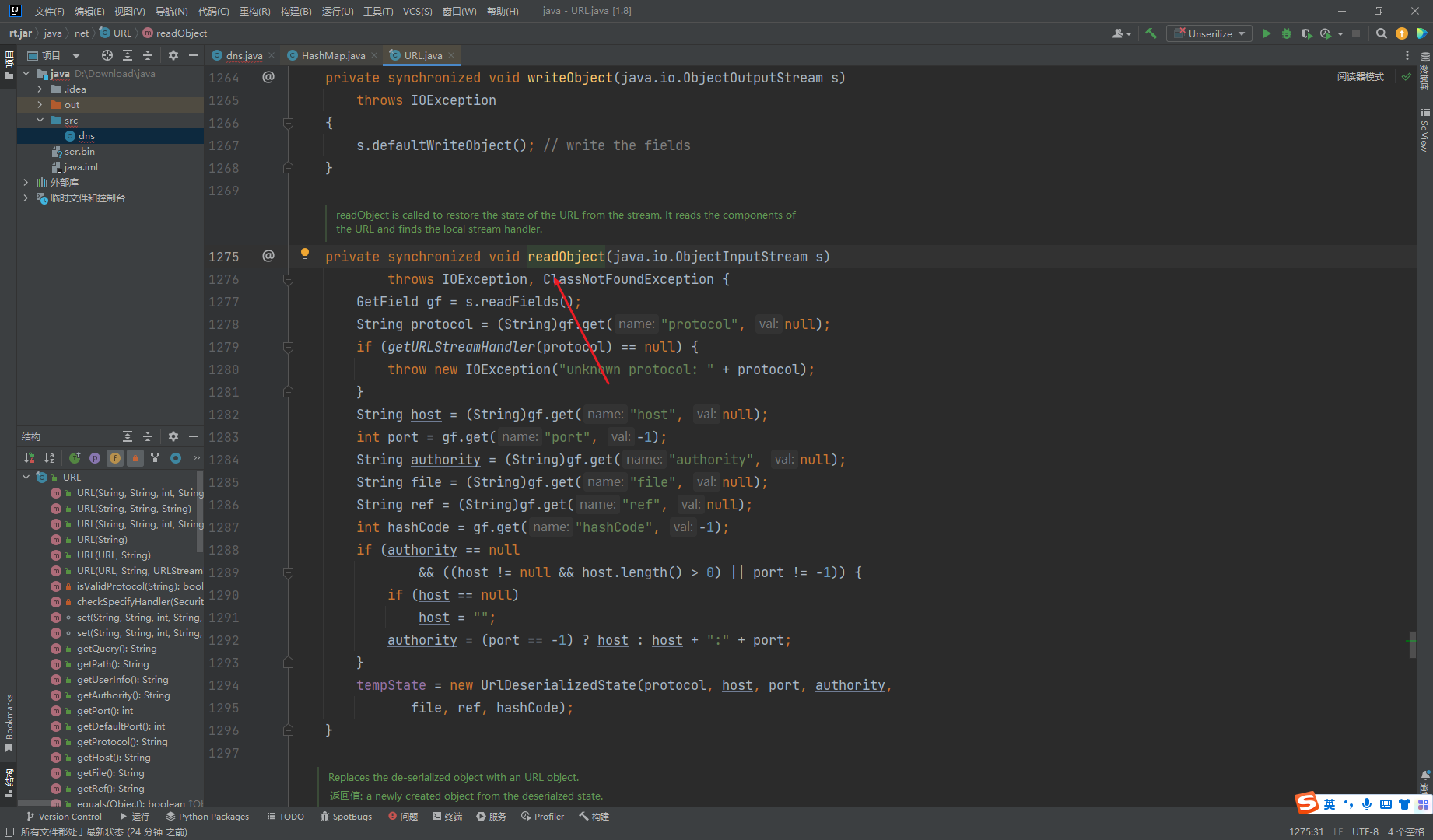Viewport: 1433px width, 840px height.
Task: Open the Python Packages tool window
Action: pyautogui.click(x=207, y=816)
